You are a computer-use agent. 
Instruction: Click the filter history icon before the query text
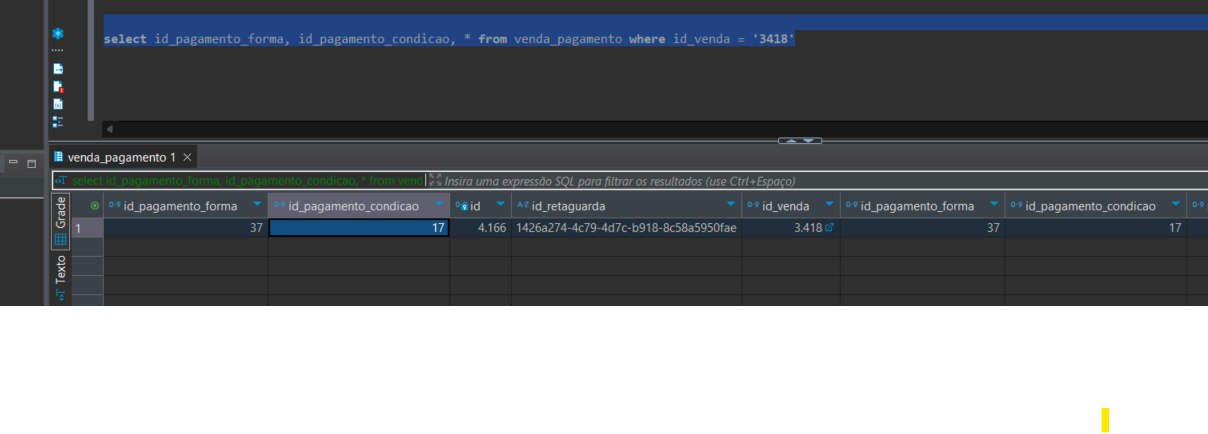[x=62, y=181]
